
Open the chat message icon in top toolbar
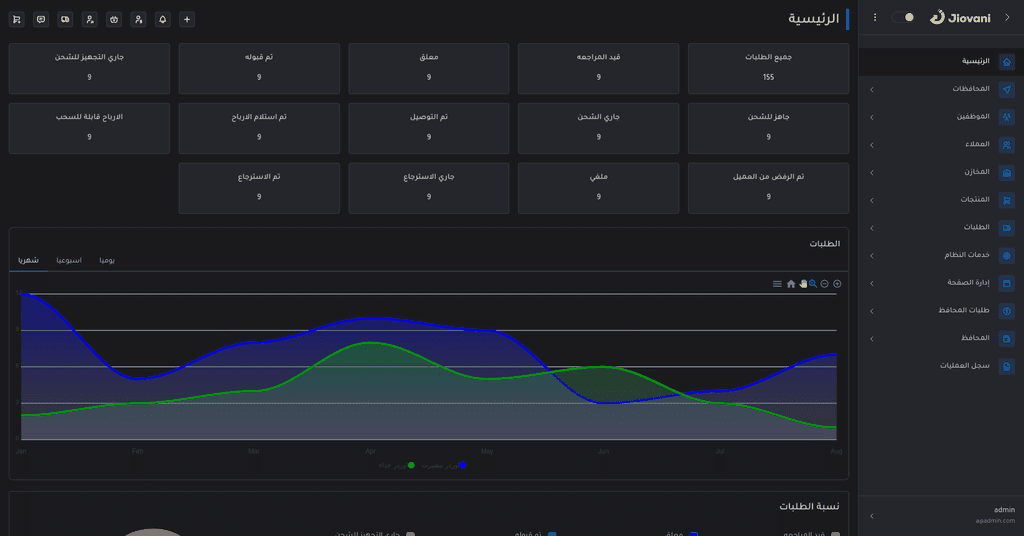pos(41,20)
